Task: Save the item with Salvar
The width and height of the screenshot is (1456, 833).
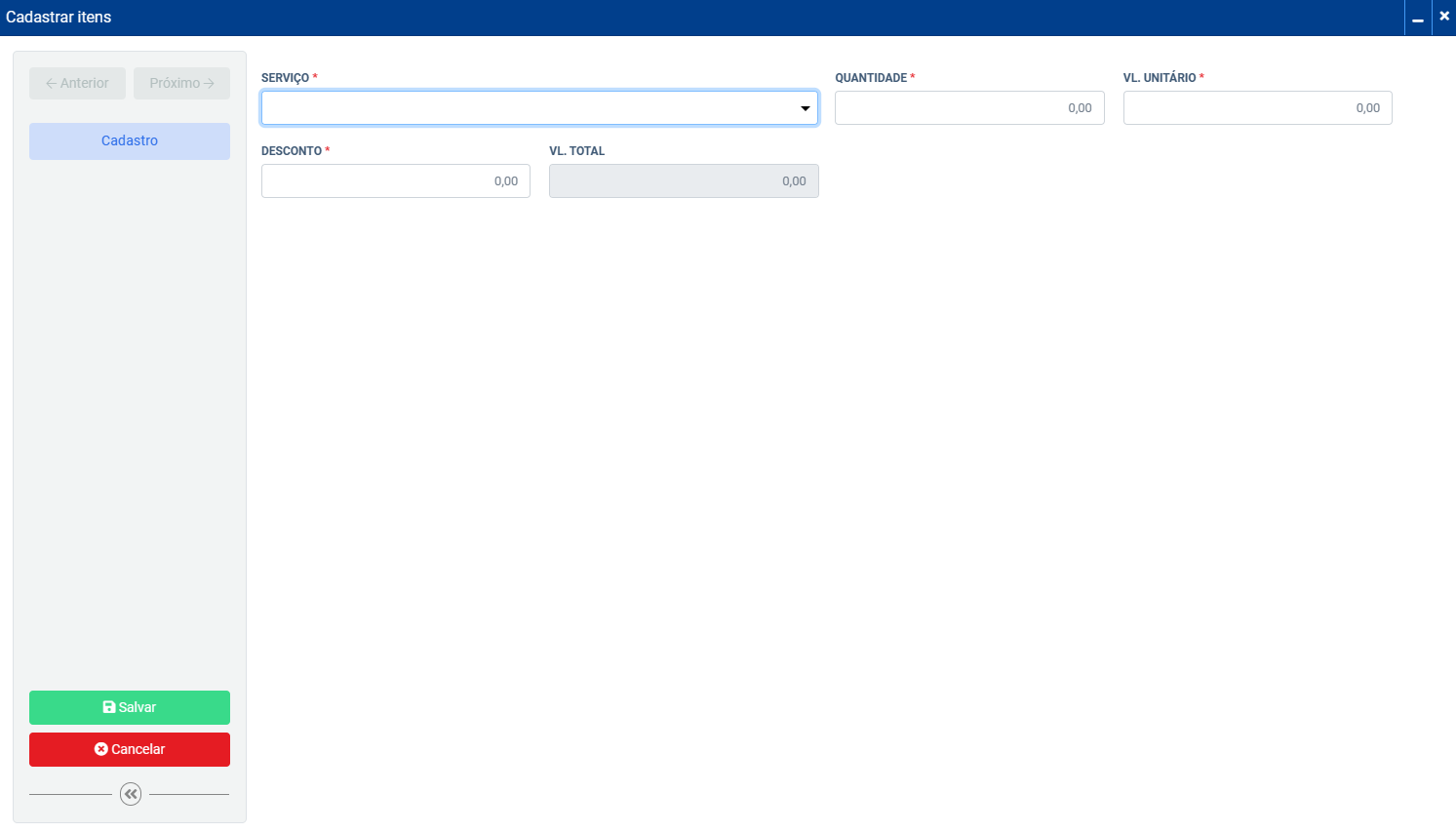Action: (130, 707)
